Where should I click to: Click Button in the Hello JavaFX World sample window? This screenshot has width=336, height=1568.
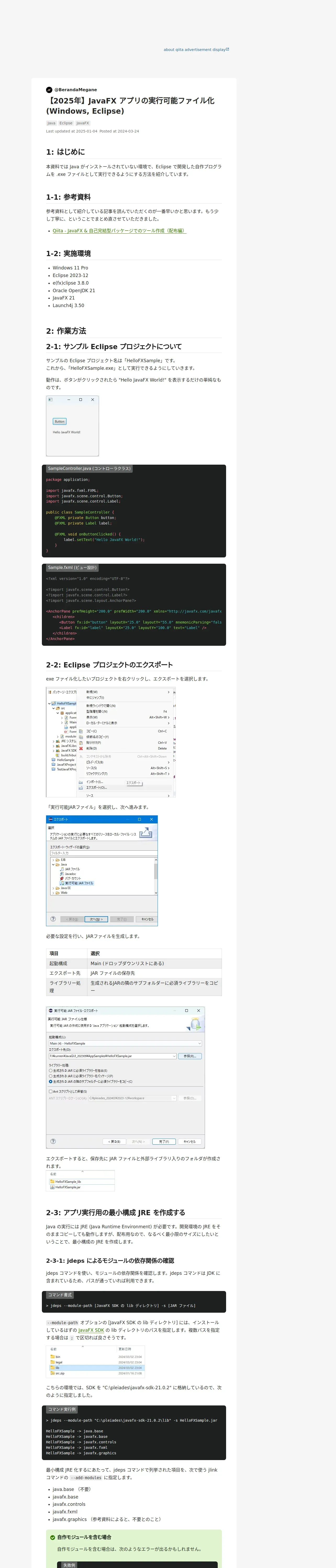(59, 421)
